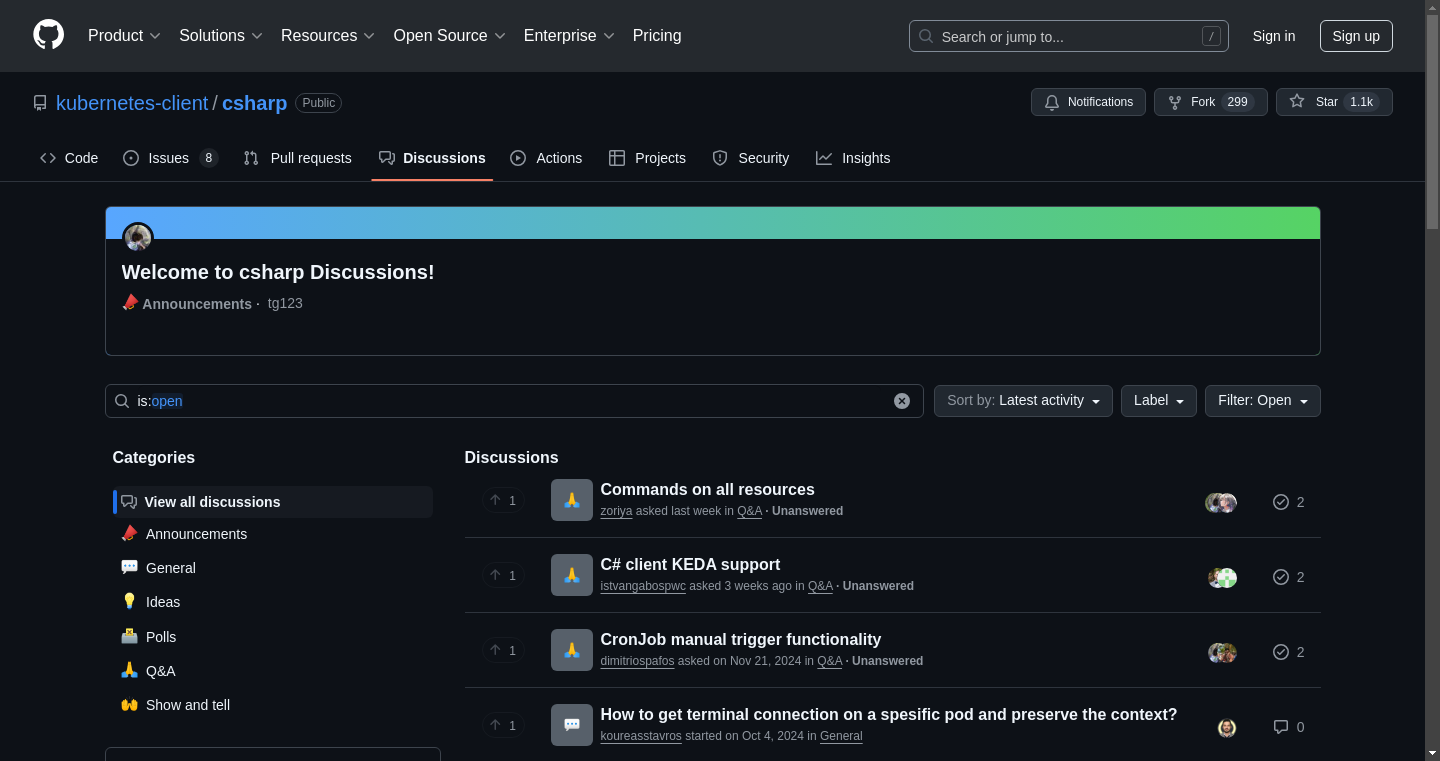Open istvangabospwc profile link
1440x761 pixels.
[x=643, y=586]
